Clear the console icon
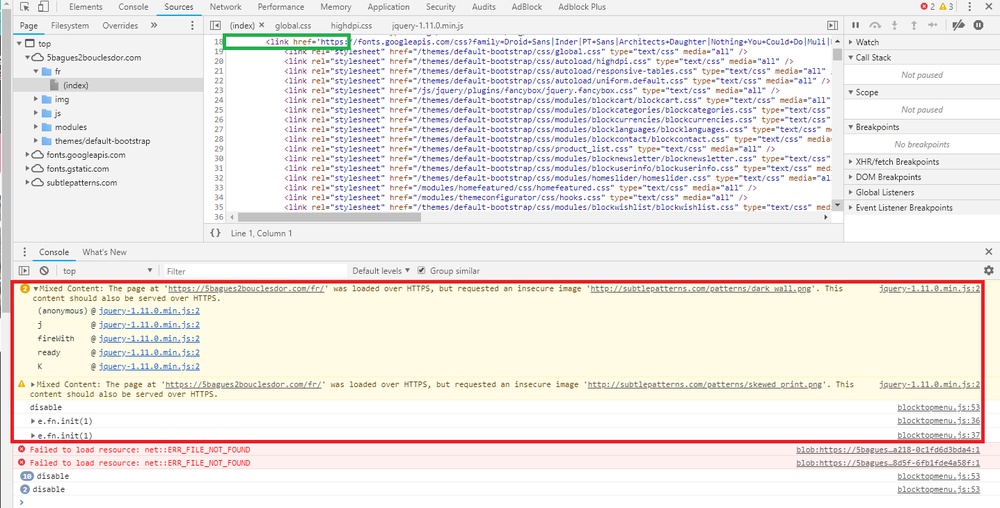 44,271
